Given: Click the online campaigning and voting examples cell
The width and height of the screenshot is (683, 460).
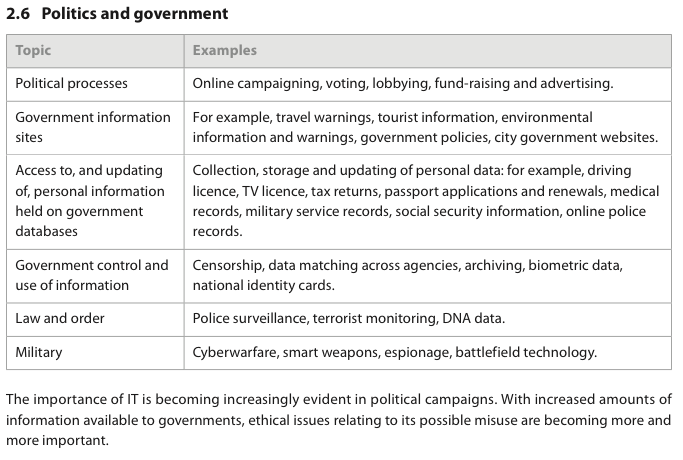Looking at the screenshot, I should (402, 84).
